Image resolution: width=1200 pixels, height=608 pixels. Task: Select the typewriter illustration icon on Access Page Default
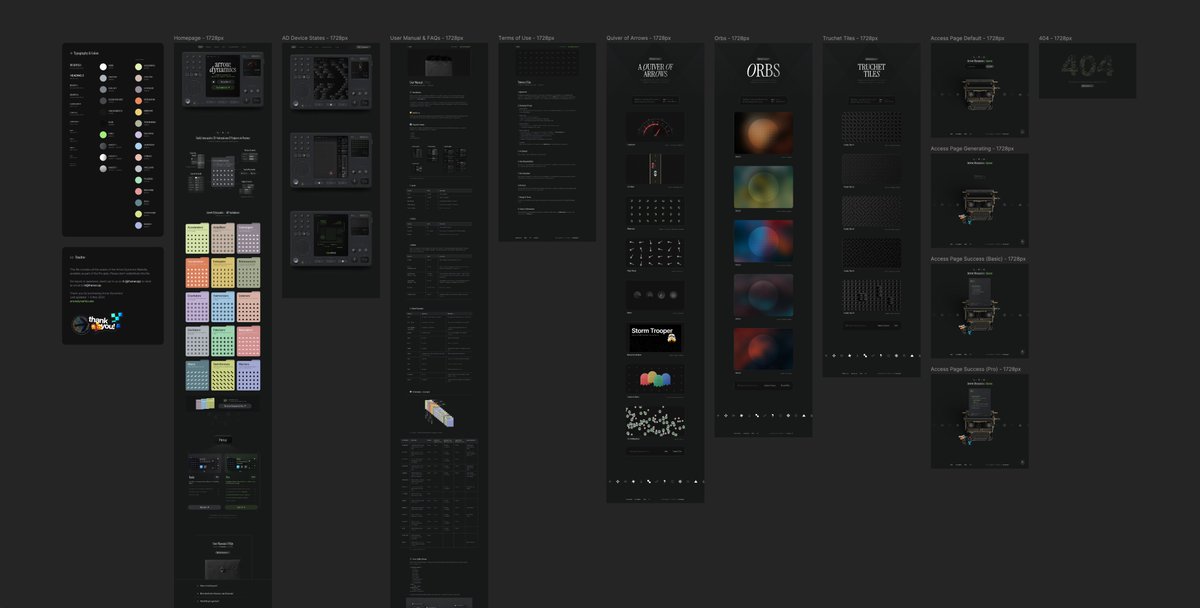point(978,92)
